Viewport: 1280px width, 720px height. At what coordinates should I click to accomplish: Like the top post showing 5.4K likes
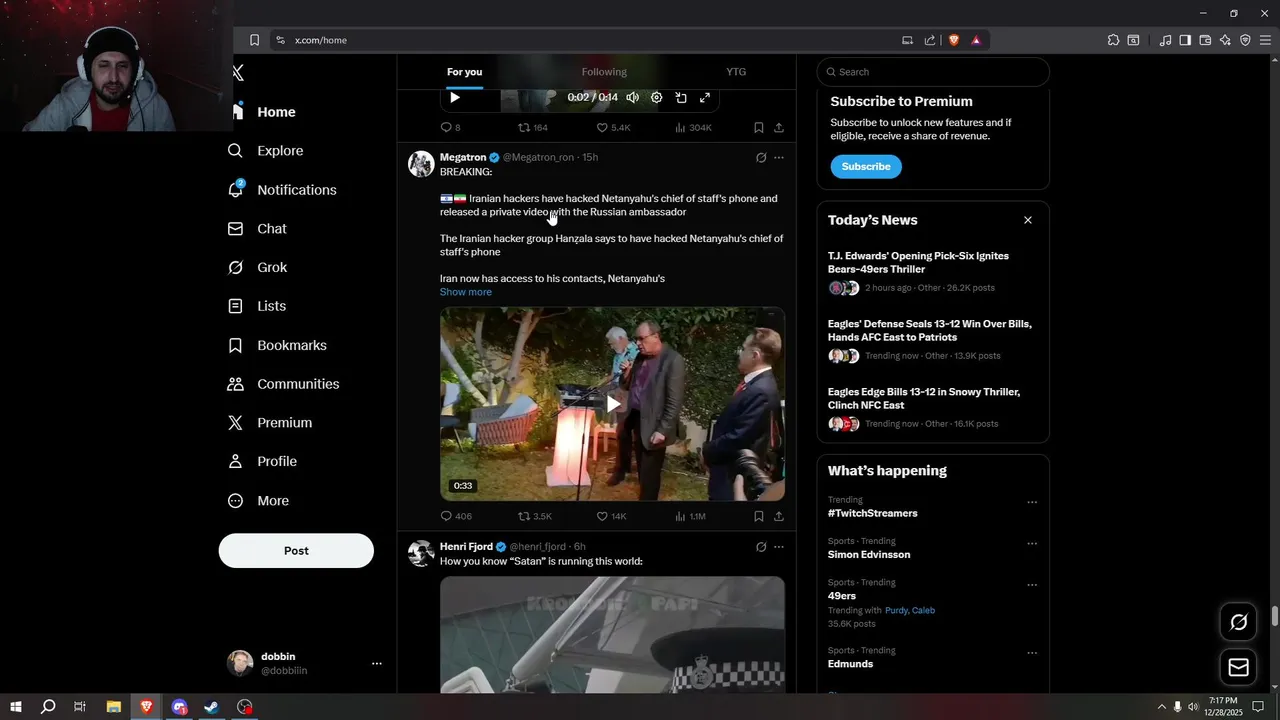(x=613, y=127)
